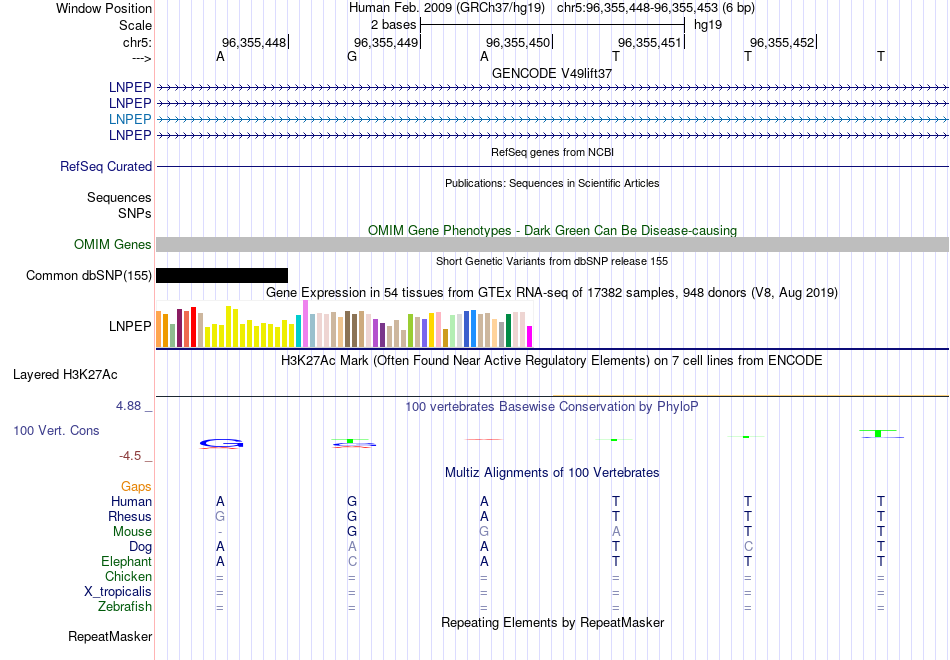950x660 pixels.
Task: Open the 100 Vert. Cons track label
Action: point(56,430)
